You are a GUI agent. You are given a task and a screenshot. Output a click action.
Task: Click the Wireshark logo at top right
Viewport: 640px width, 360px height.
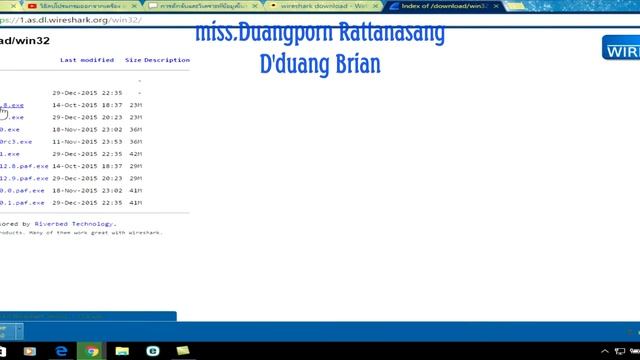621,47
